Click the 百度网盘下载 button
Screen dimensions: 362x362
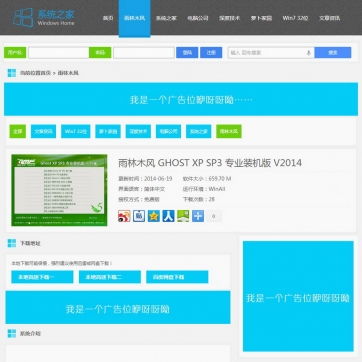click(x=177, y=277)
